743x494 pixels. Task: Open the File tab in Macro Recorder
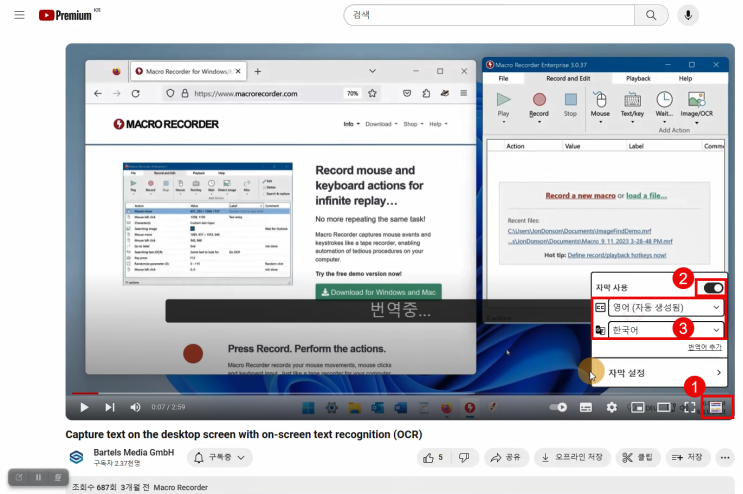[503, 79]
